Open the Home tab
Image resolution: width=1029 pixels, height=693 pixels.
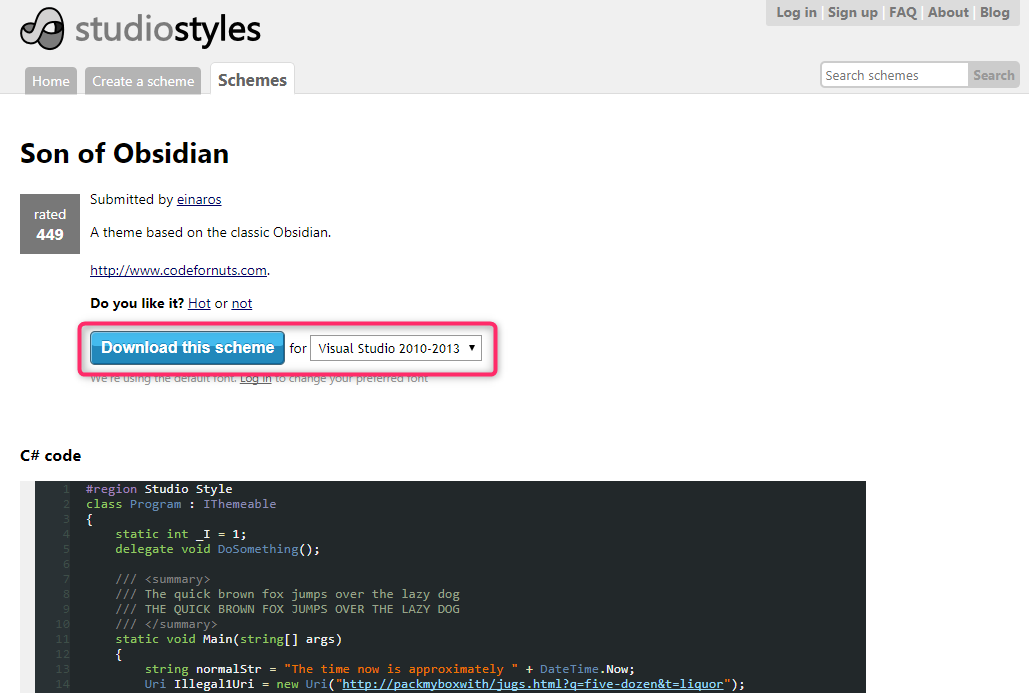click(50, 81)
